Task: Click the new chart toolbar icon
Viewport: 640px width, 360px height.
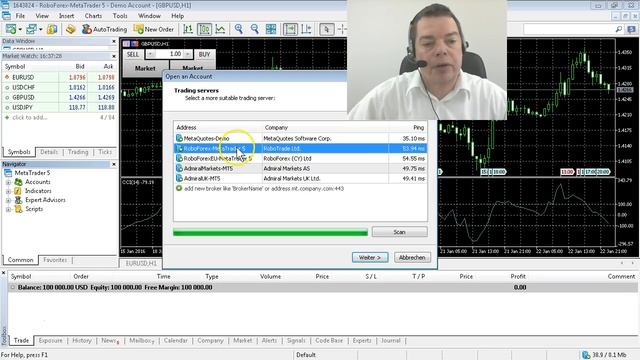Action: pyautogui.click(x=11, y=29)
